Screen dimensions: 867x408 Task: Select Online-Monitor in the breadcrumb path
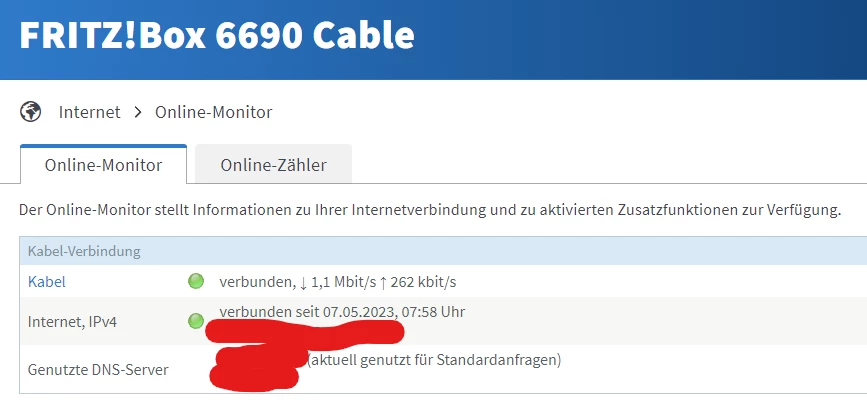(213, 112)
